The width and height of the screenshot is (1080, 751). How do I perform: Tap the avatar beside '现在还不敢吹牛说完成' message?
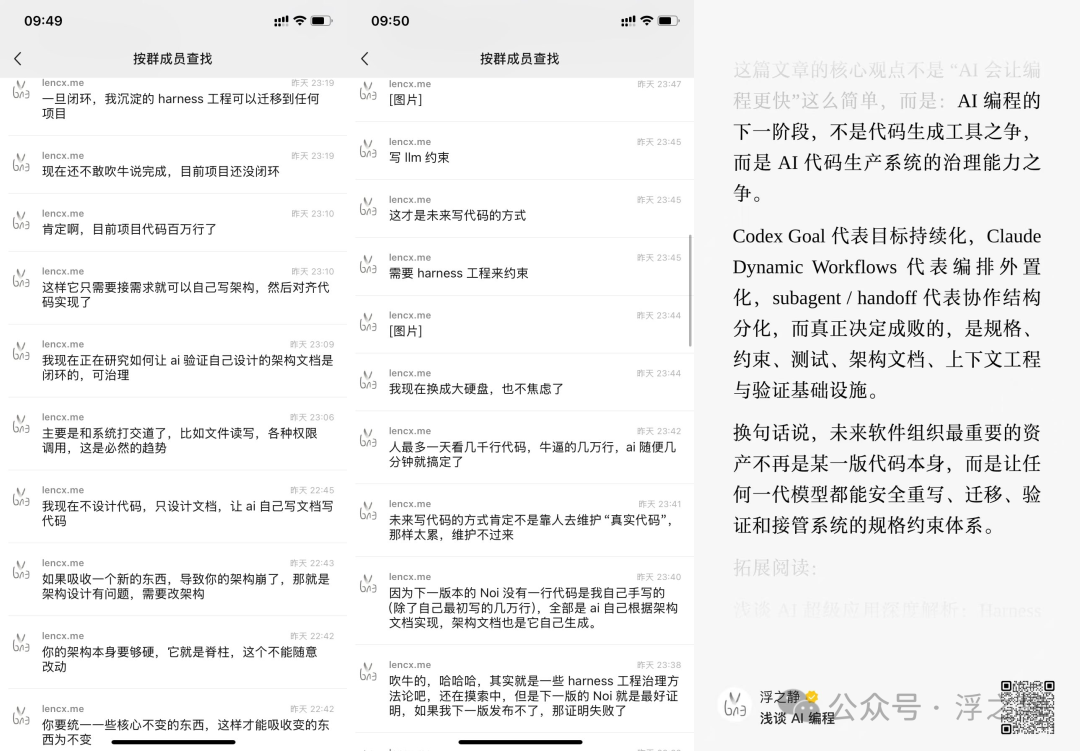[21, 163]
